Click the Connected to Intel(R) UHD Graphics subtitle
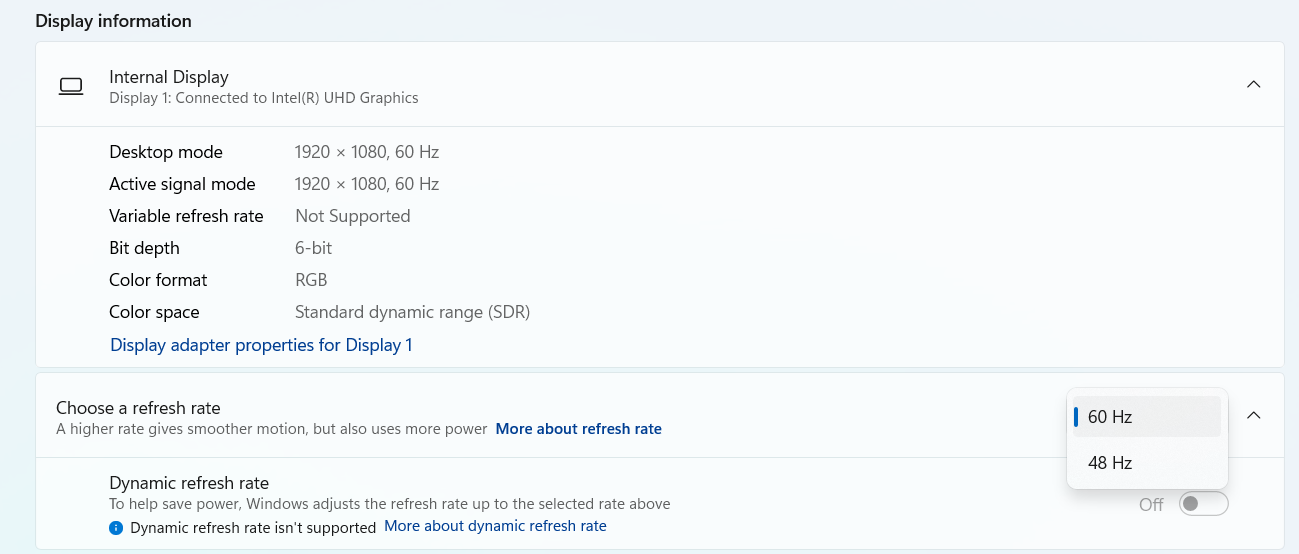 point(264,98)
